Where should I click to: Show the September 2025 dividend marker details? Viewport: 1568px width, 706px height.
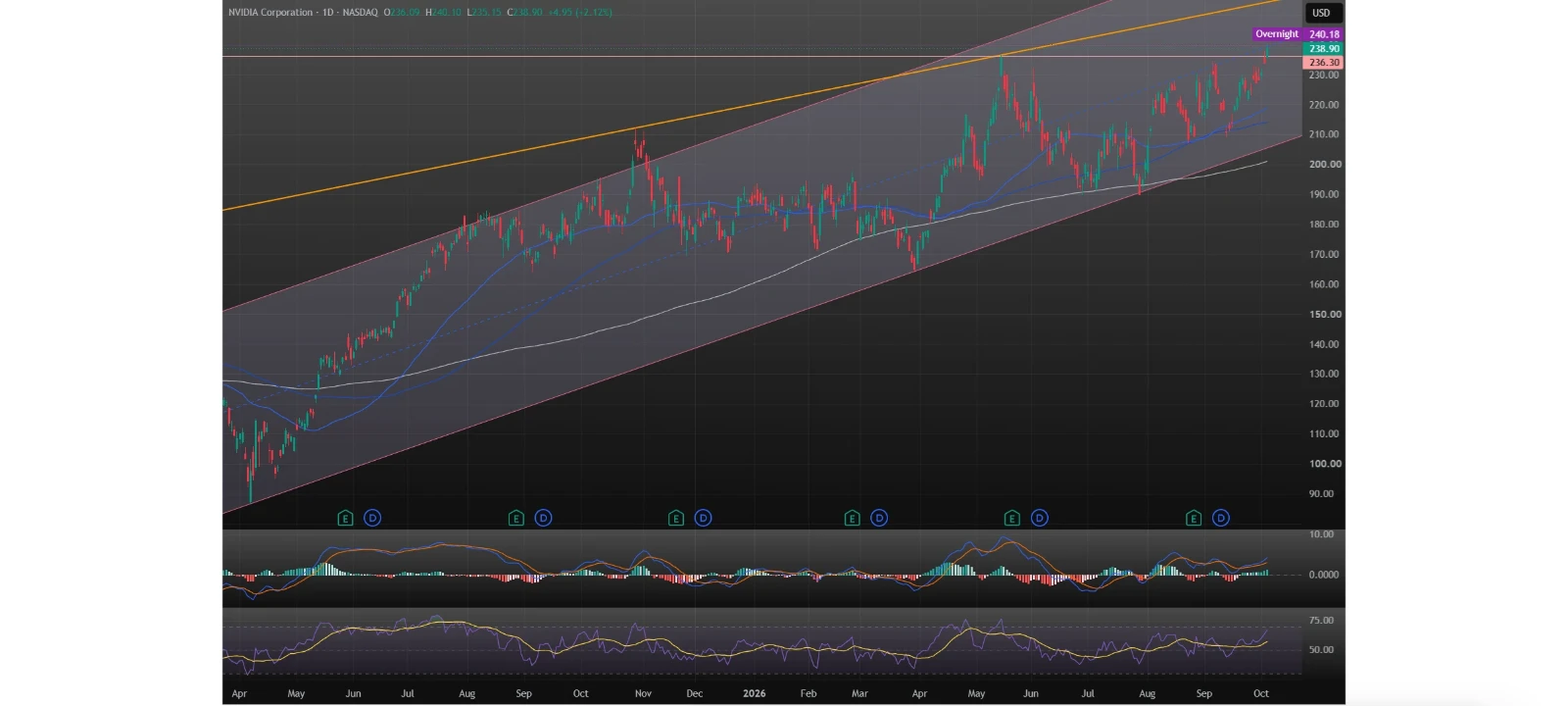click(543, 518)
